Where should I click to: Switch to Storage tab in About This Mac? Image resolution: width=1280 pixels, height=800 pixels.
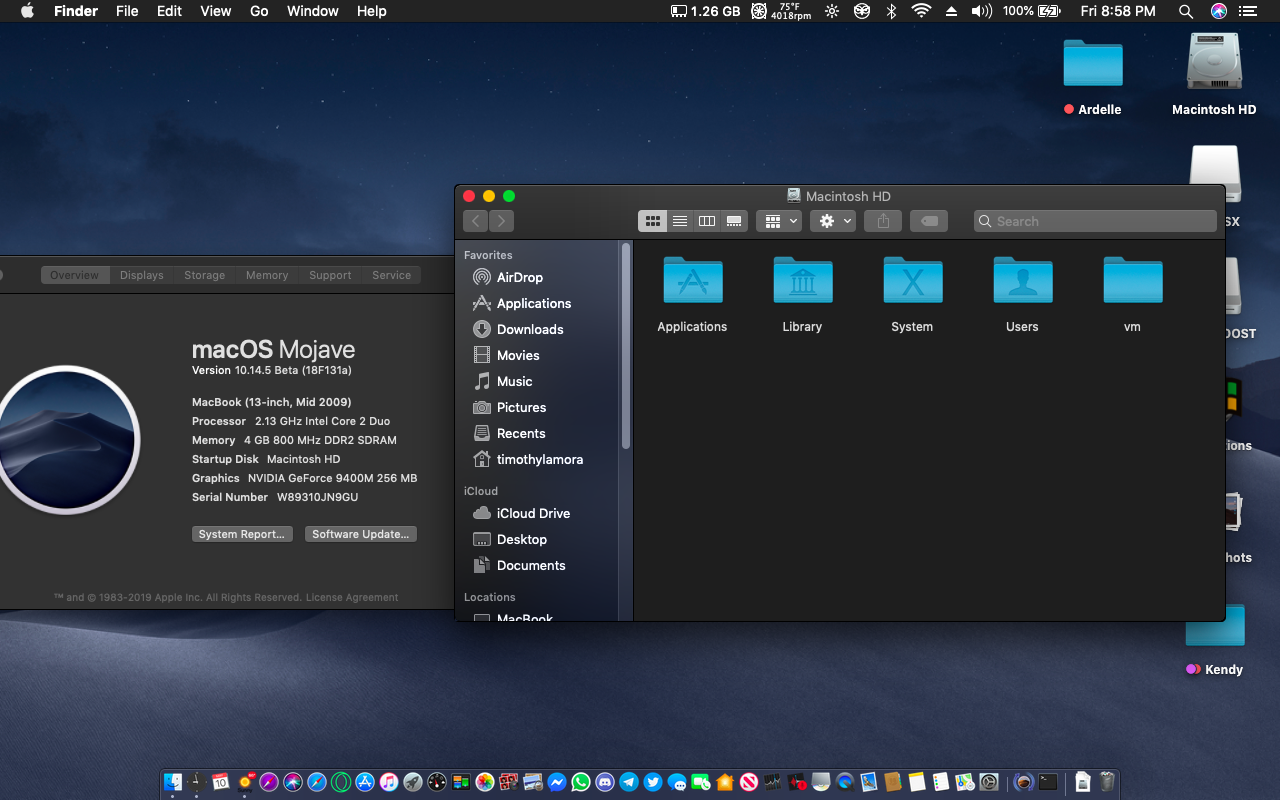pyautogui.click(x=205, y=275)
